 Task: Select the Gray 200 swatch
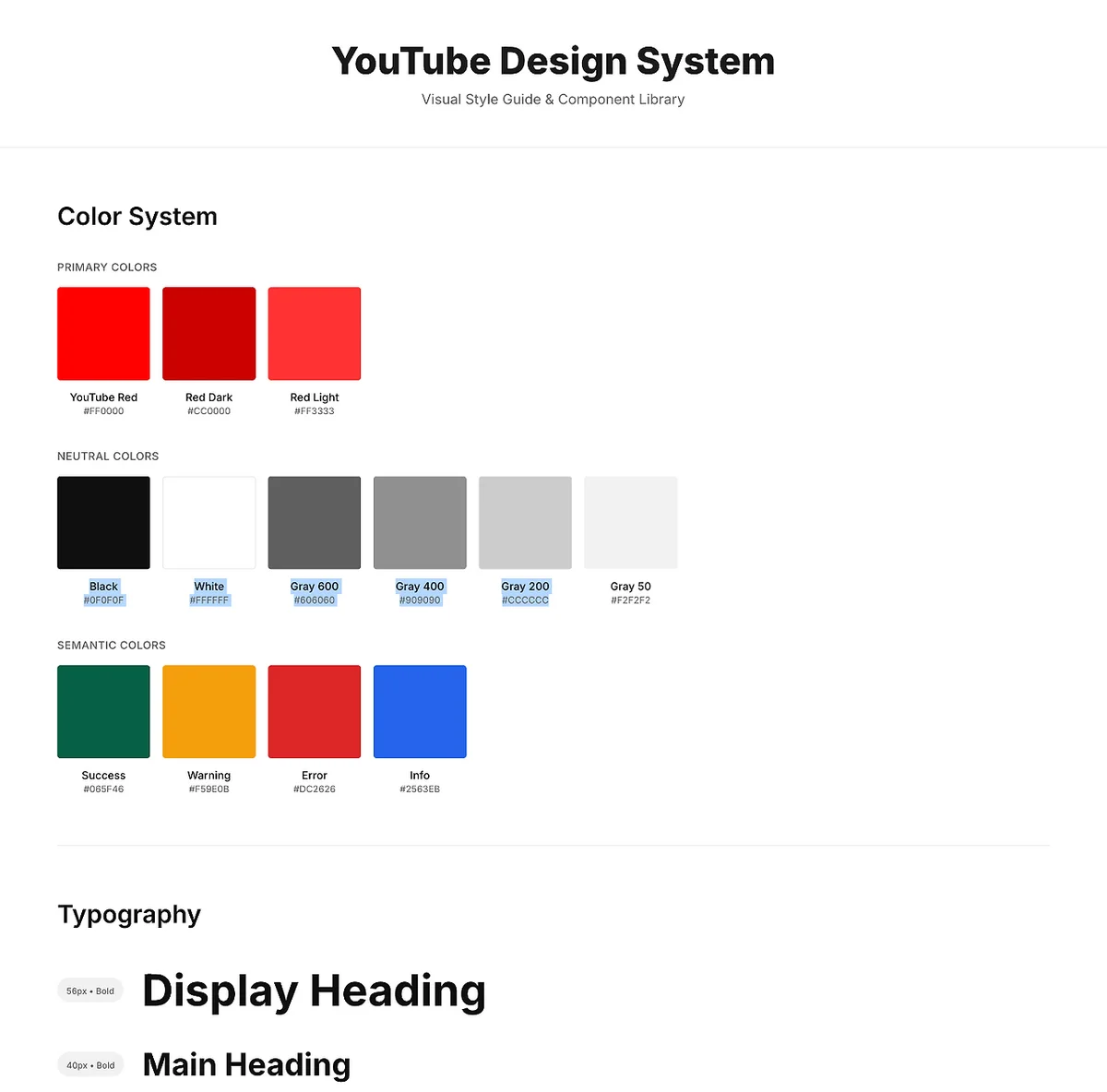tap(525, 522)
